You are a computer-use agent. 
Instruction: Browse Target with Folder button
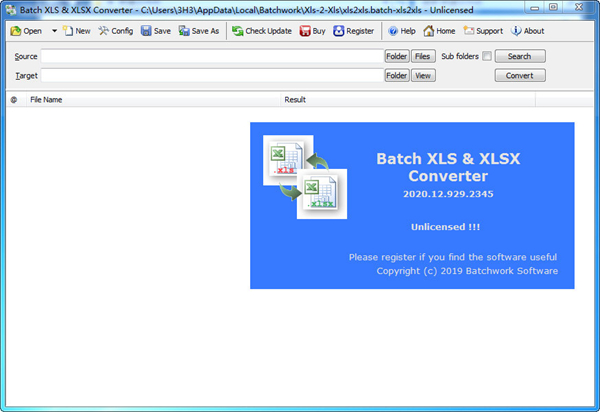(x=397, y=75)
